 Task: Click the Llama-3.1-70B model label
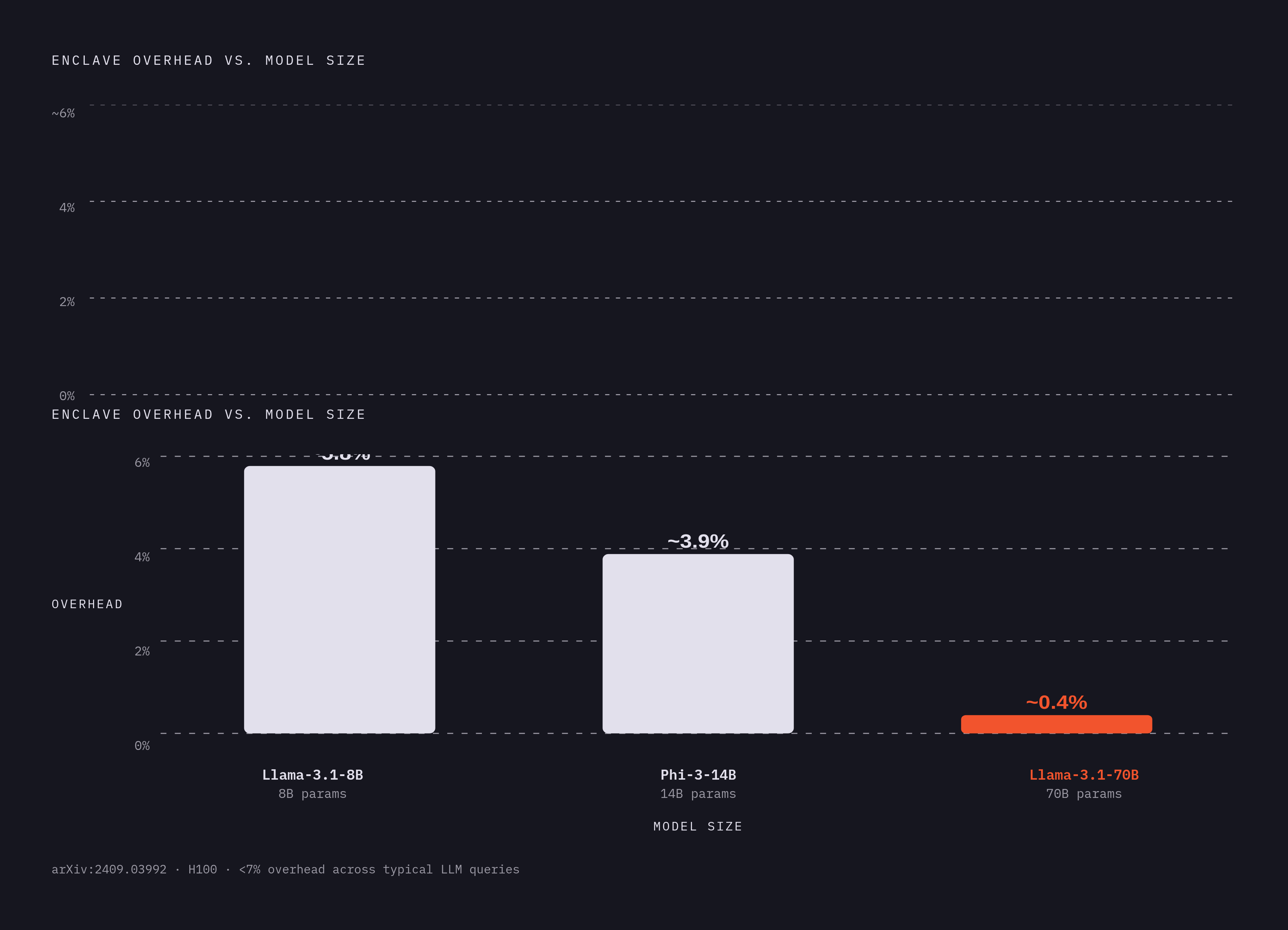(x=1084, y=775)
